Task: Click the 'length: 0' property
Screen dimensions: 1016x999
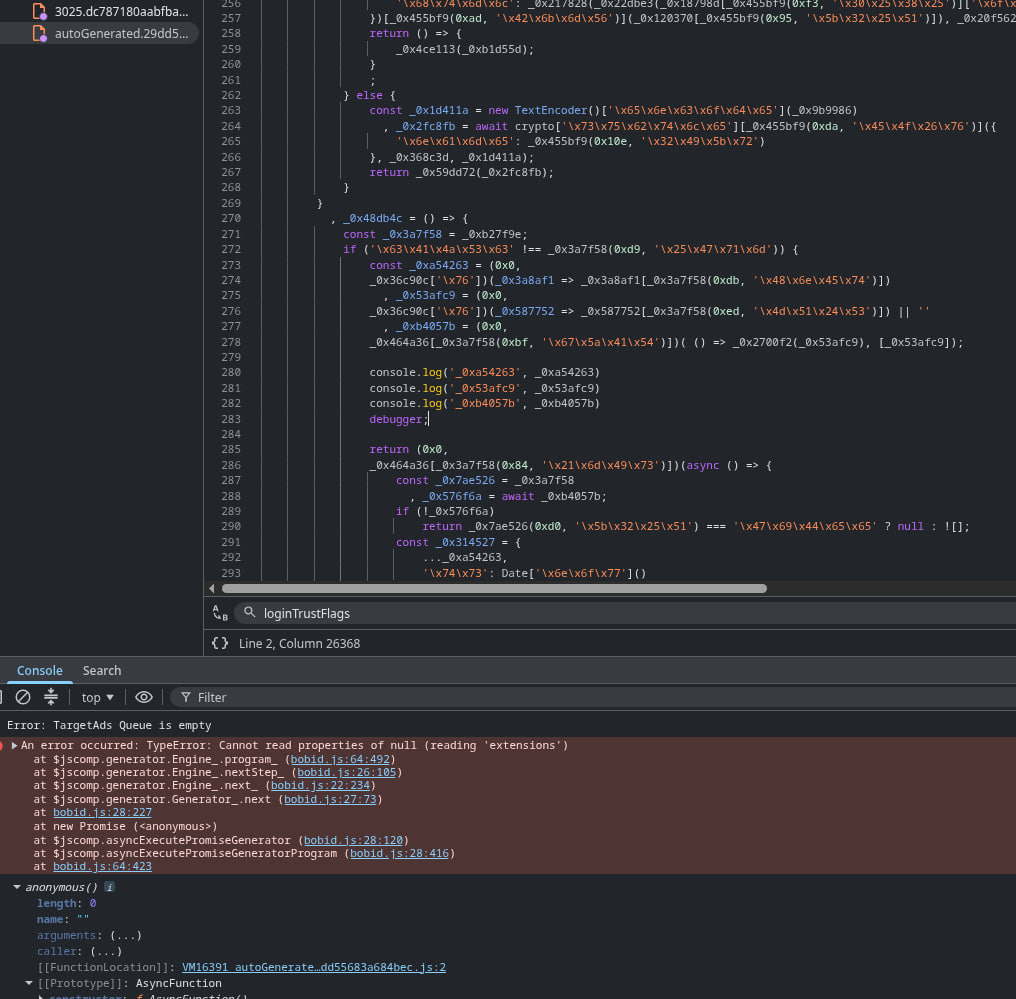Action: click(x=66, y=903)
